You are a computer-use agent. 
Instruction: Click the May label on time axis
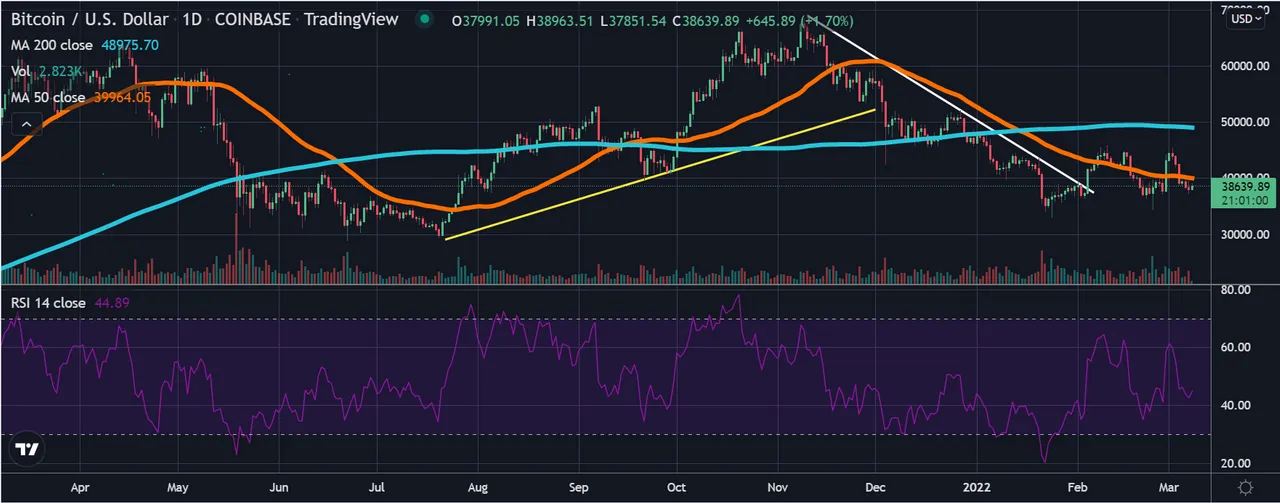(x=178, y=489)
